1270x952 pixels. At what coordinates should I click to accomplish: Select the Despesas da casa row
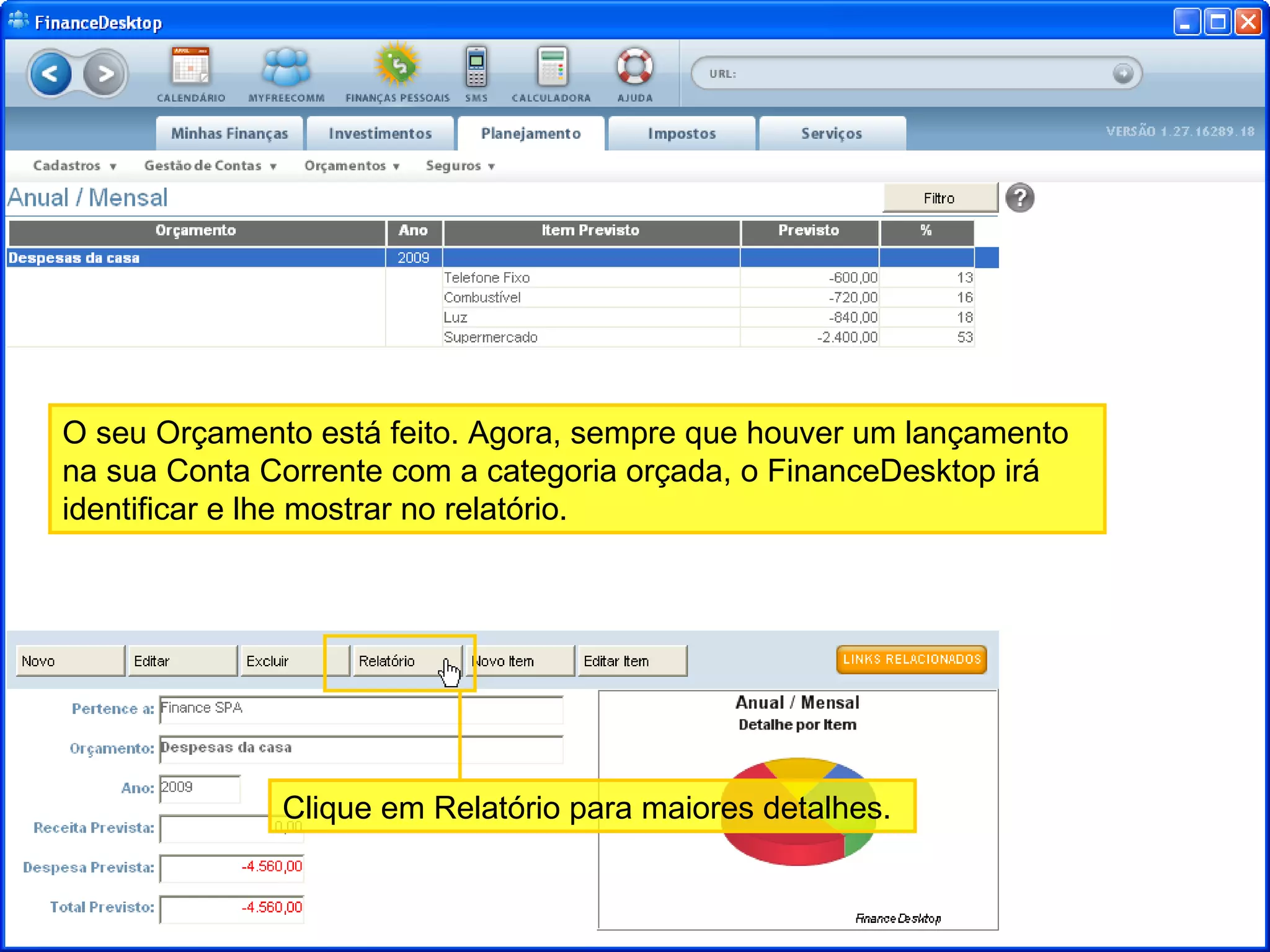pos(502,258)
